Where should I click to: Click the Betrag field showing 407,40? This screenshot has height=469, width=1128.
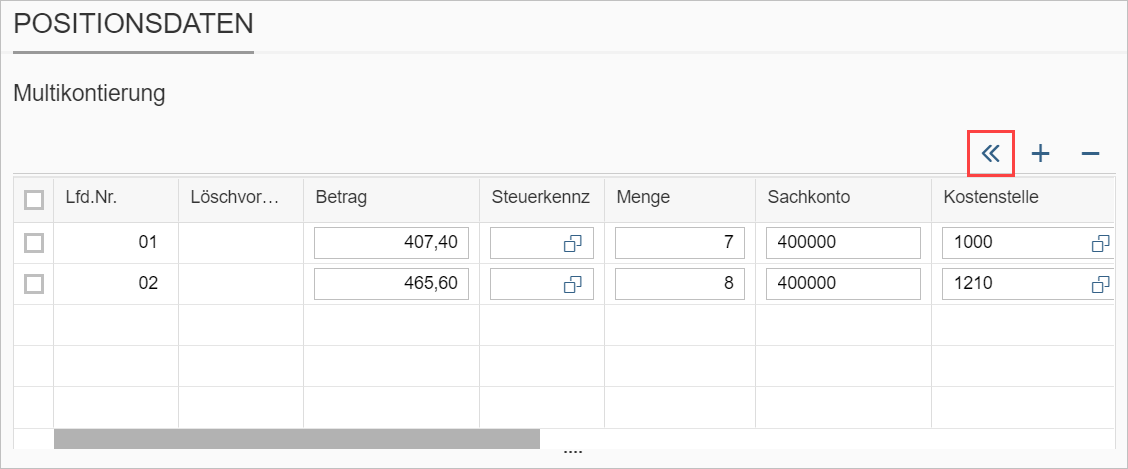pyautogui.click(x=391, y=243)
